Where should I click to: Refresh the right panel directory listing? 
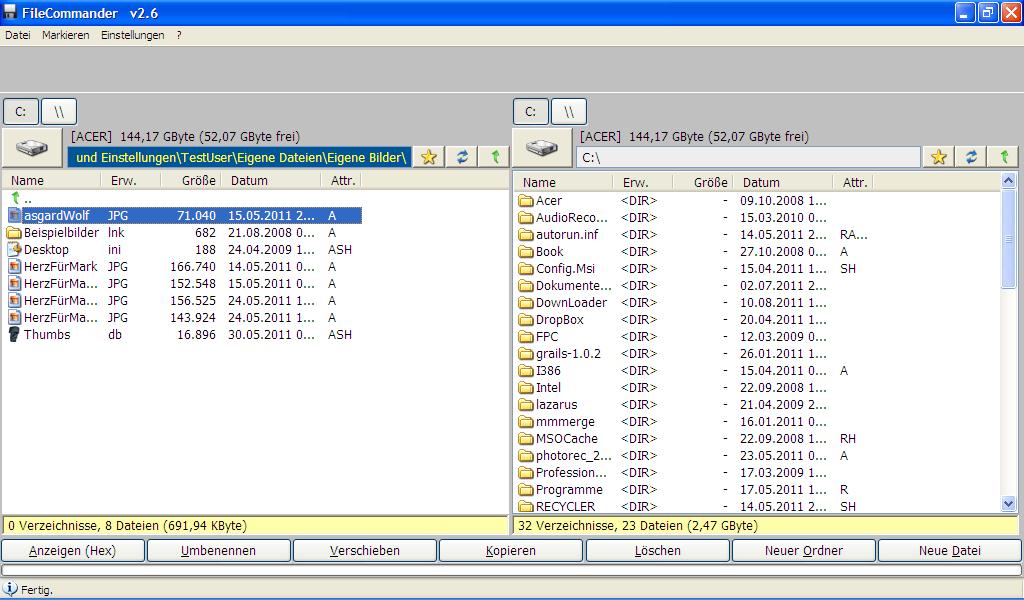click(x=971, y=157)
